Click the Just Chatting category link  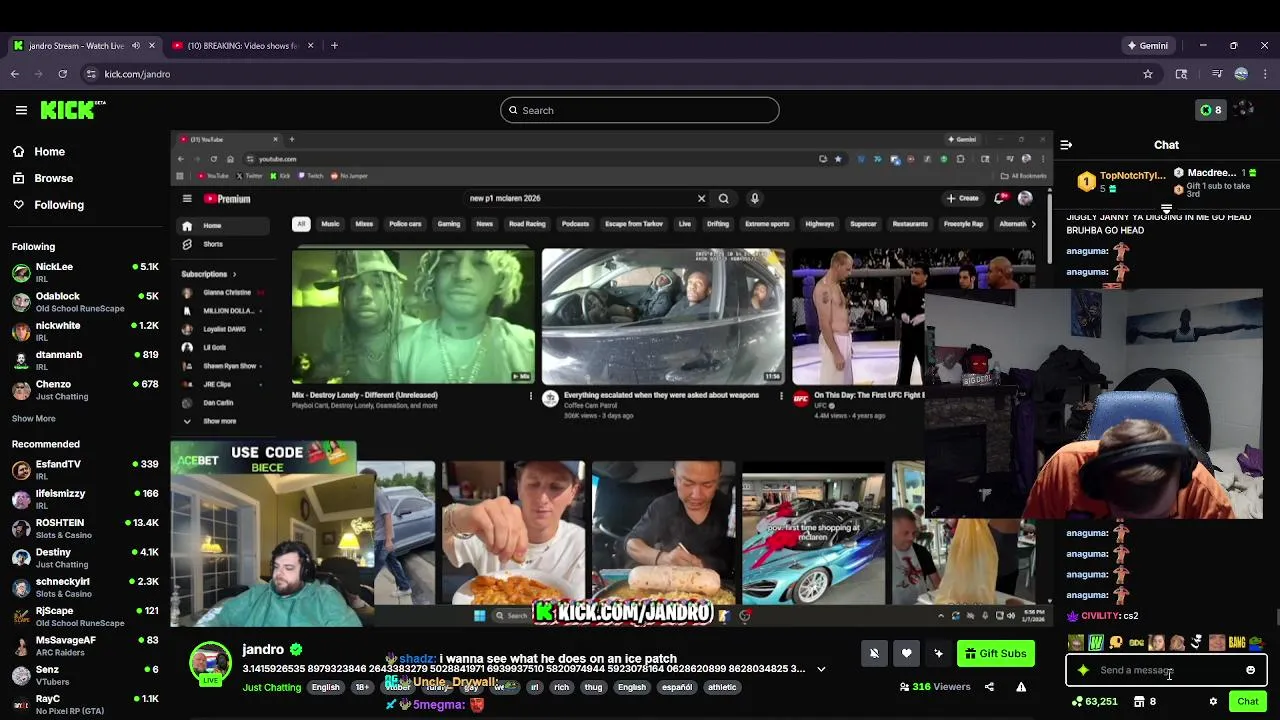(x=271, y=688)
